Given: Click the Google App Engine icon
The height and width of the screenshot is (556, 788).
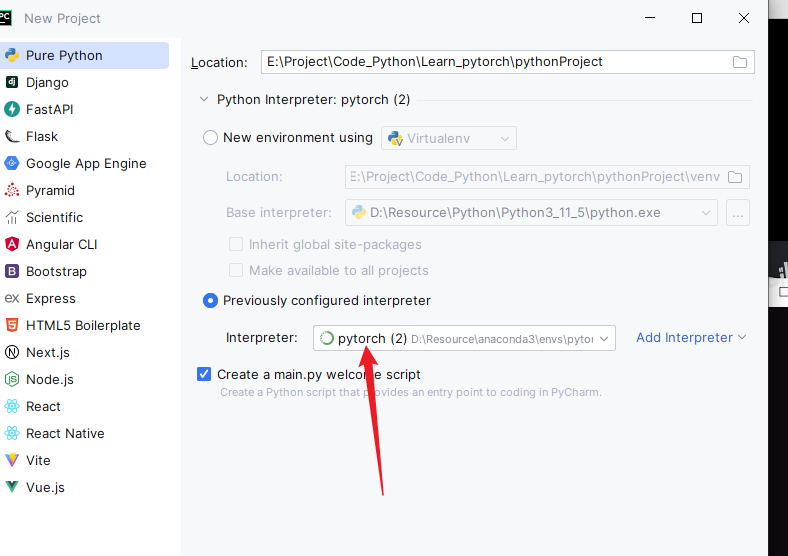Looking at the screenshot, I should coord(12,163).
